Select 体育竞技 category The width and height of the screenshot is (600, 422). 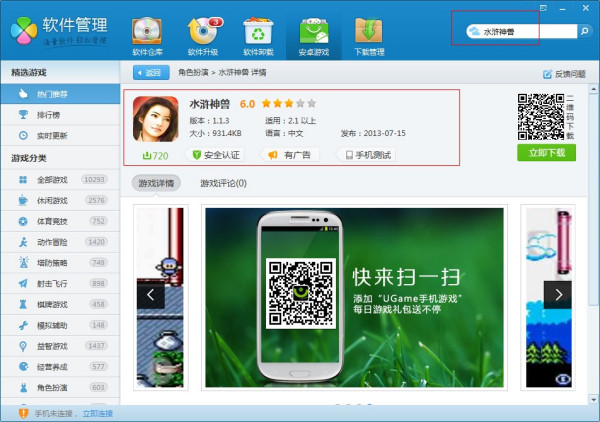60,221
